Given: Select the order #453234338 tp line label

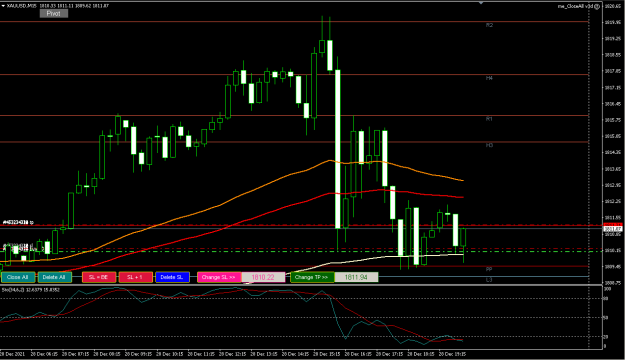Looking at the screenshot, I should 18,222.
